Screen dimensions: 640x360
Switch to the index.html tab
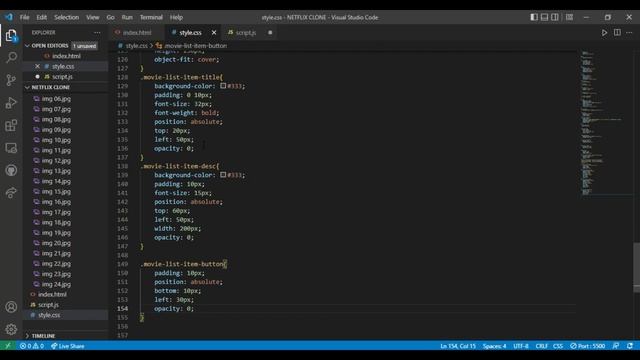click(137, 33)
